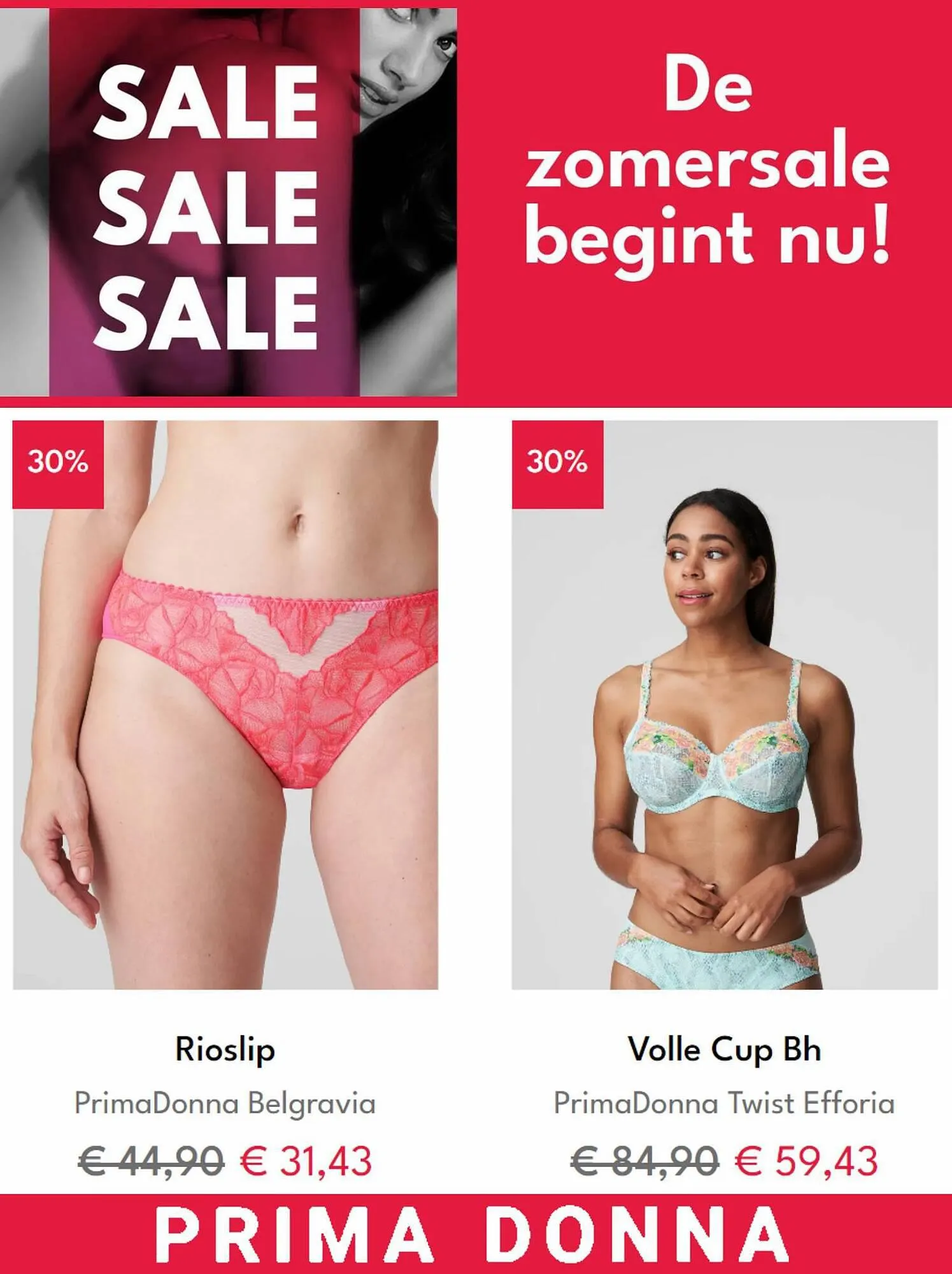952x1274 pixels.
Task: Open the Volle Cup Bh product photo
Action: (725, 705)
